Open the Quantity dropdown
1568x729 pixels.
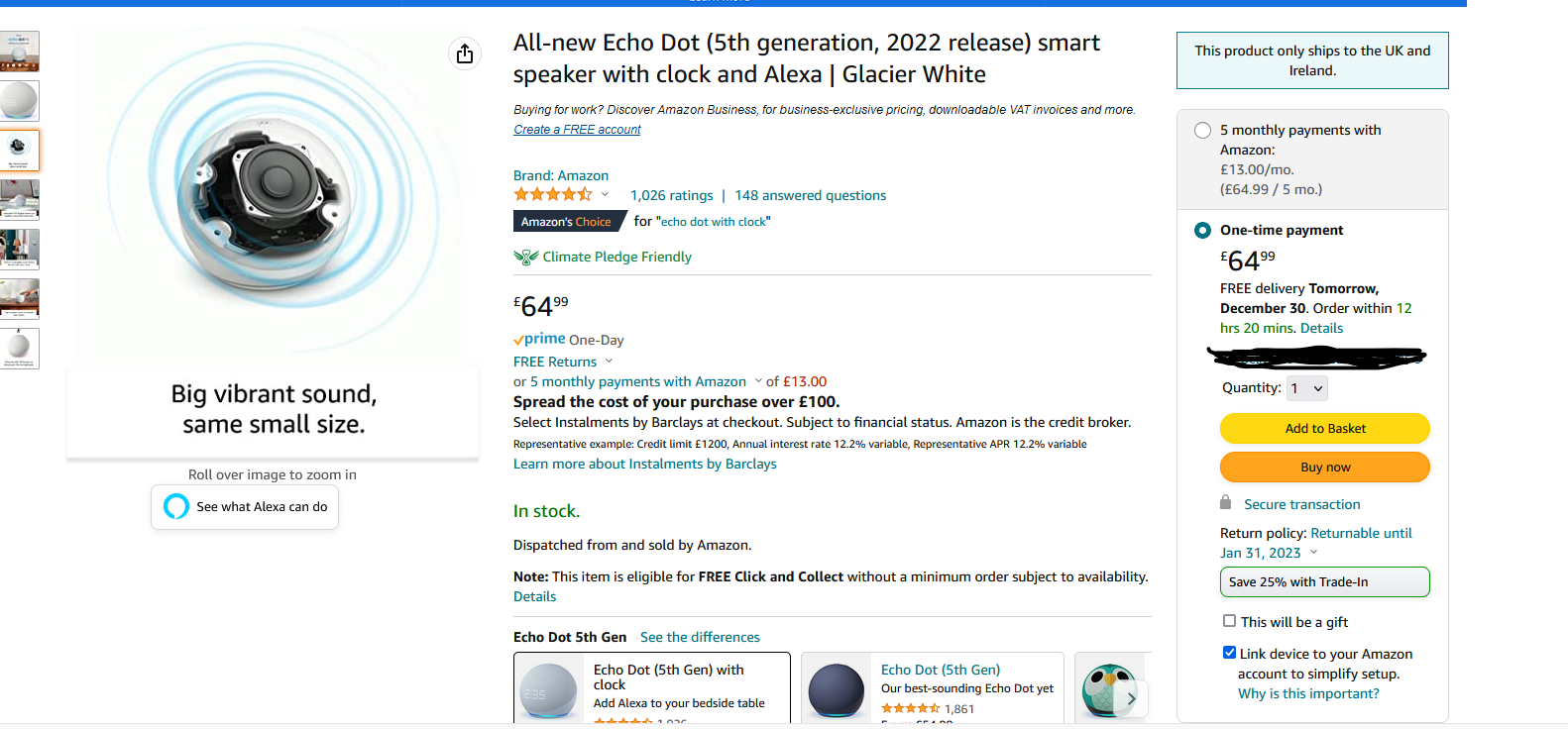tap(1306, 388)
